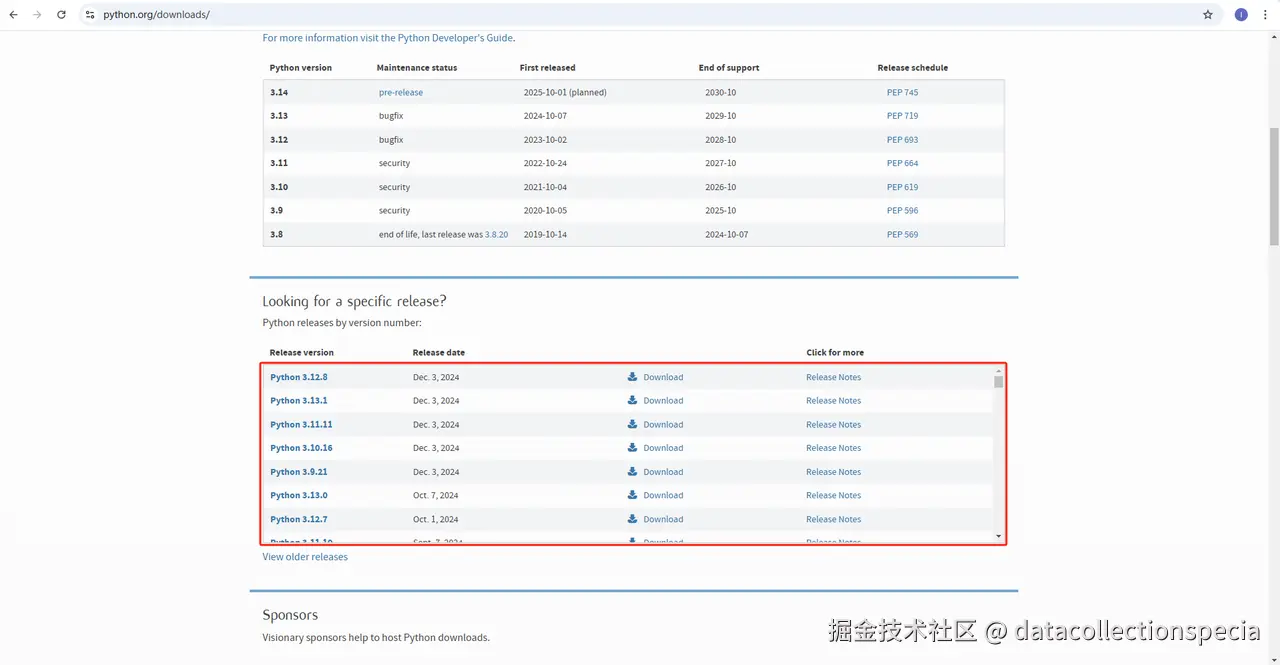This screenshot has height=665, width=1280.
Task: Click download icon for Python 3.12.8
Action: click(x=632, y=377)
